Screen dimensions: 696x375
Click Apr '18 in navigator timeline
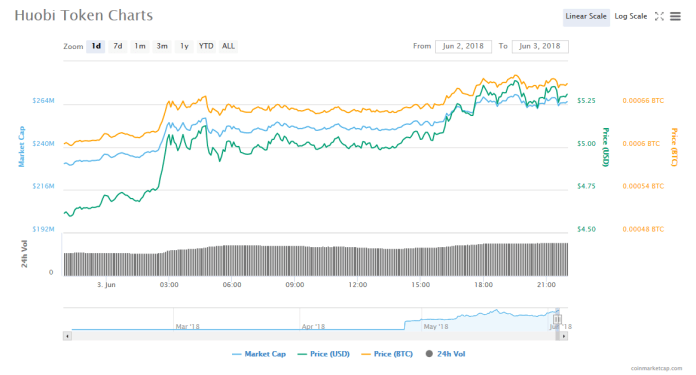(313, 327)
